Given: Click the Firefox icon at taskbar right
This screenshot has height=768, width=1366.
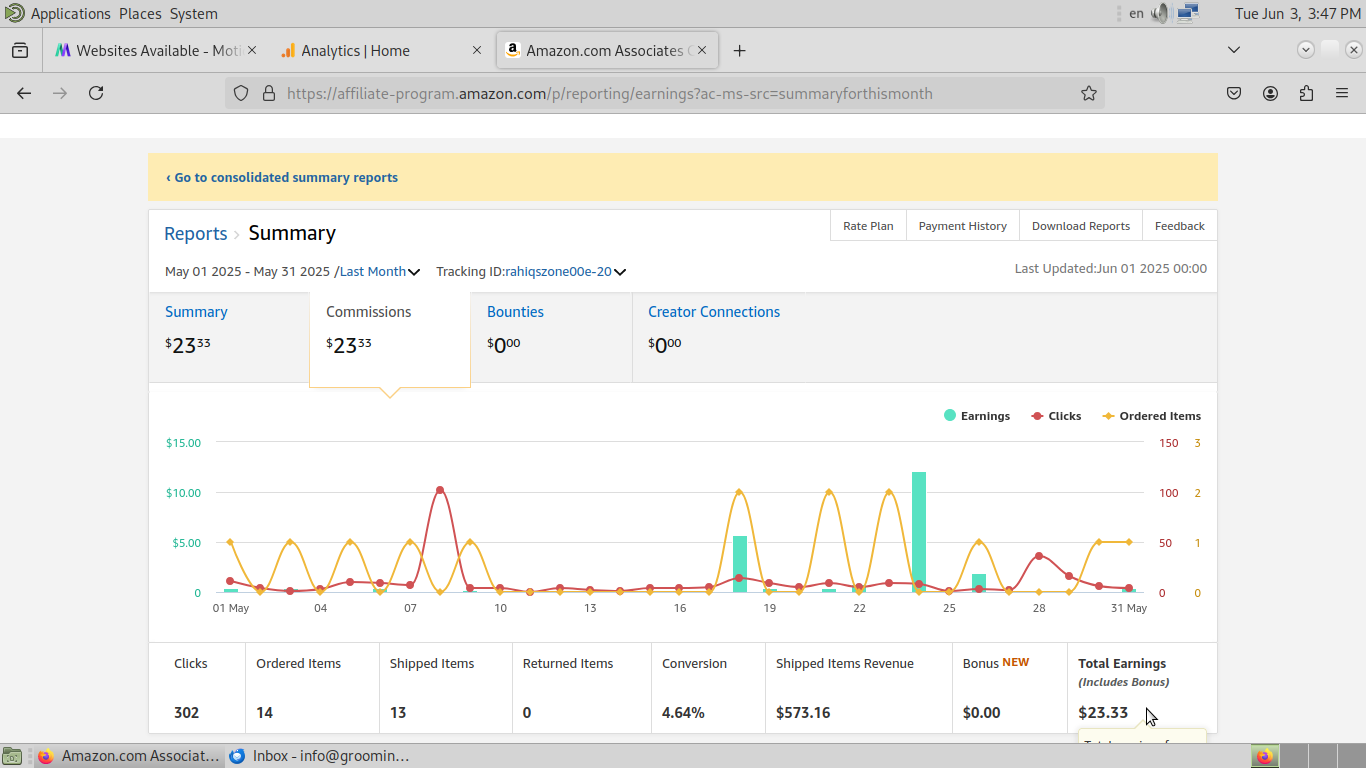Looking at the screenshot, I should click(1265, 756).
